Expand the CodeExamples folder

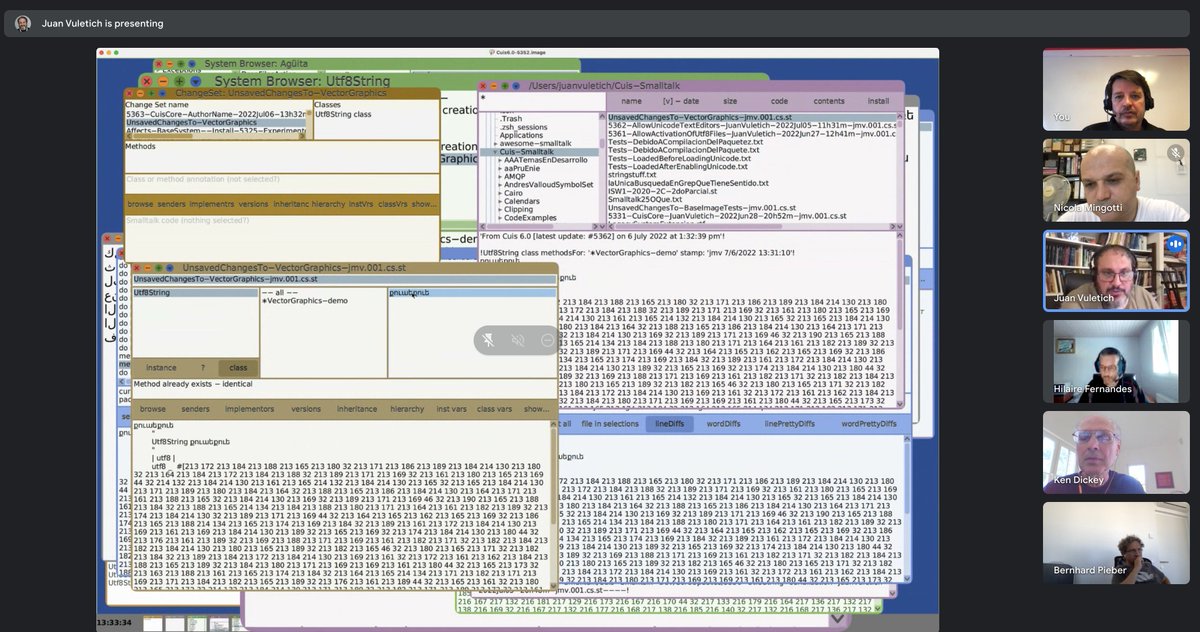coord(499,217)
